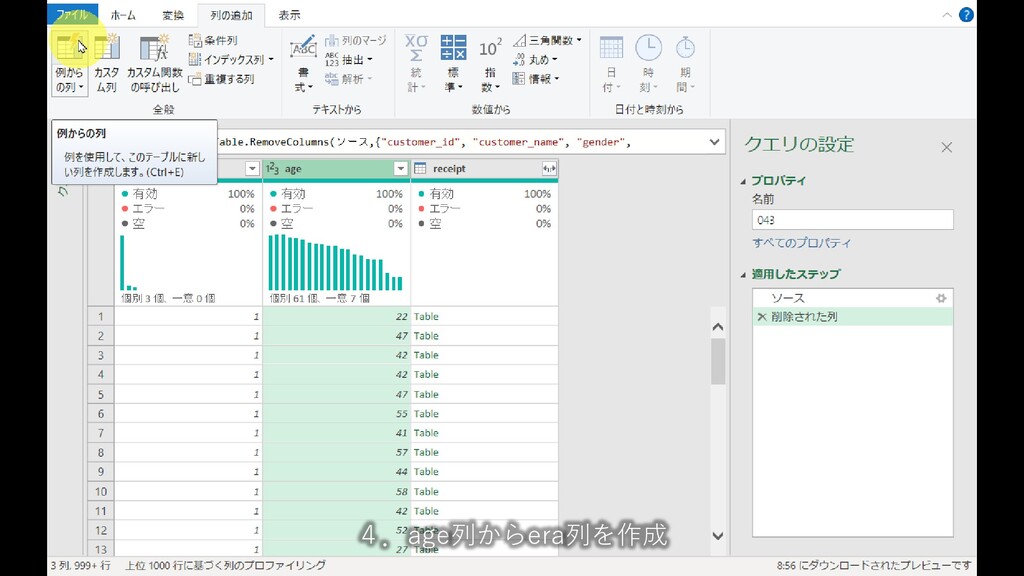Click the 重複する列 (Duplicate Column) icon

(221, 79)
